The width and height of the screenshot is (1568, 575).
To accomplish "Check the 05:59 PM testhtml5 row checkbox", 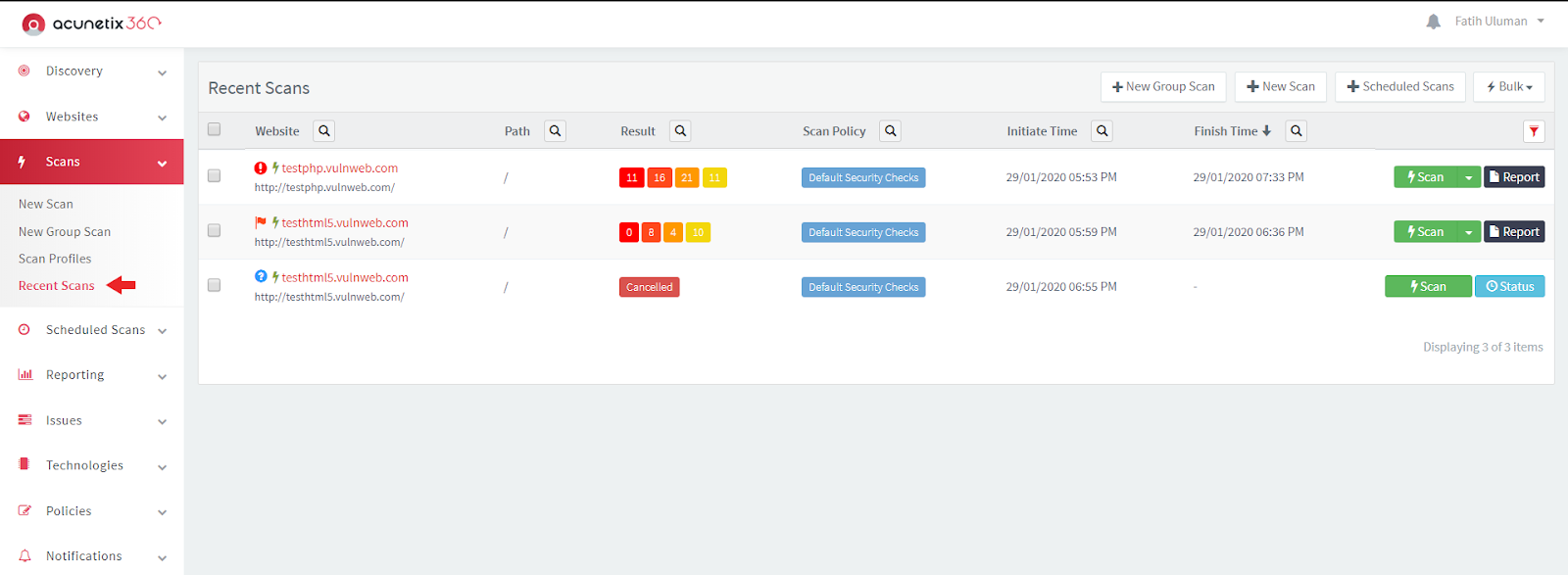I will (x=214, y=231).
